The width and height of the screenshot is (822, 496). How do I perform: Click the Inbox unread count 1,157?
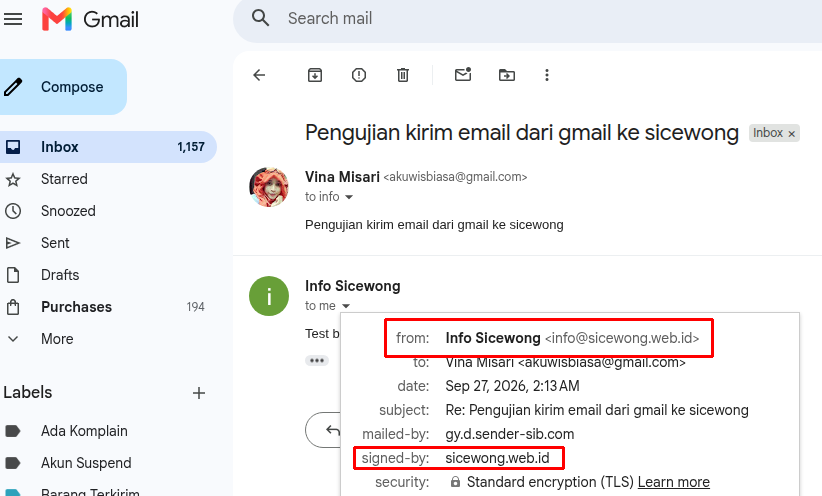pos(191,147)
